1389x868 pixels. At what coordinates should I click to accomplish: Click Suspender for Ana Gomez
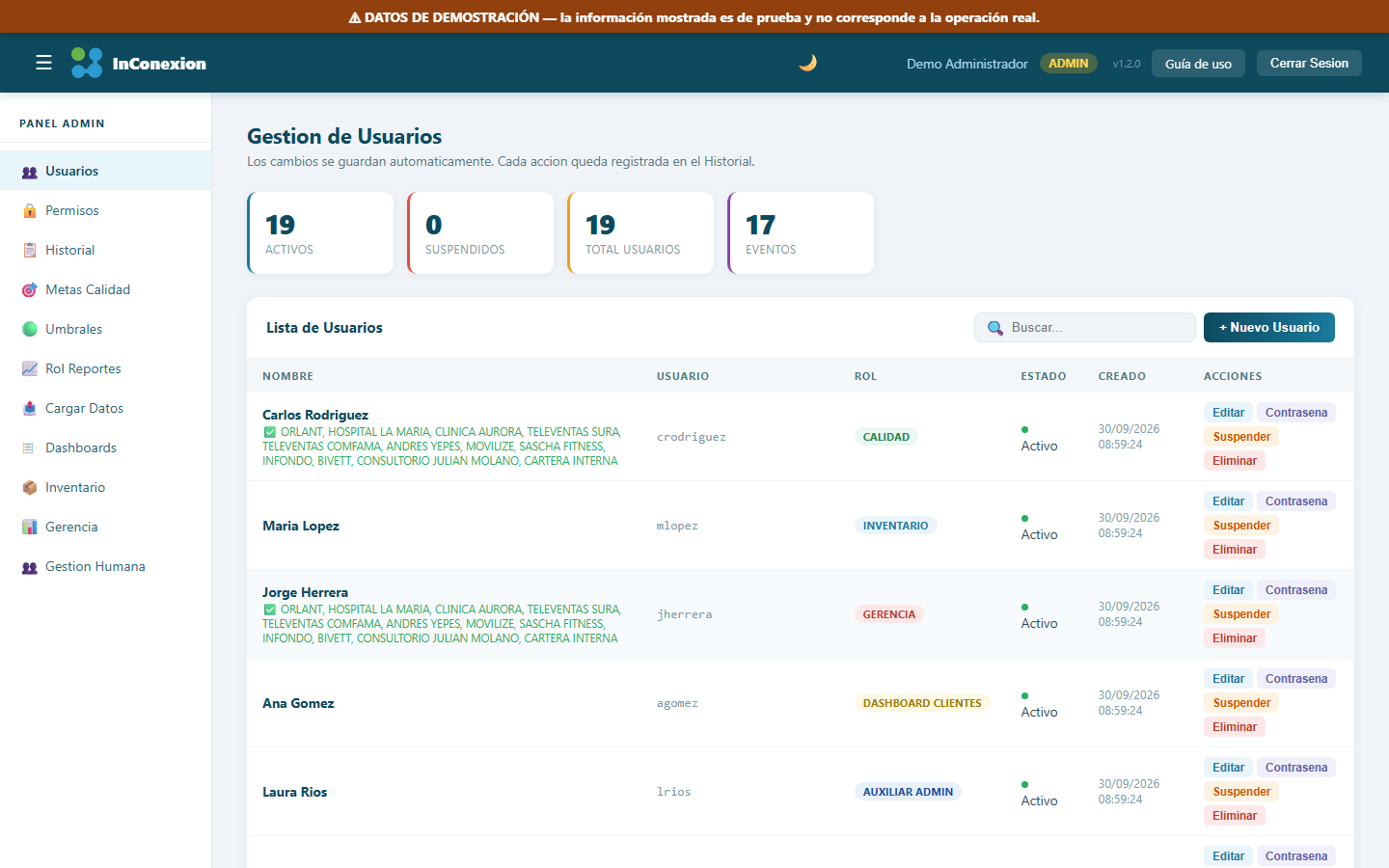pyautogui.click(x=1241, y=703)
